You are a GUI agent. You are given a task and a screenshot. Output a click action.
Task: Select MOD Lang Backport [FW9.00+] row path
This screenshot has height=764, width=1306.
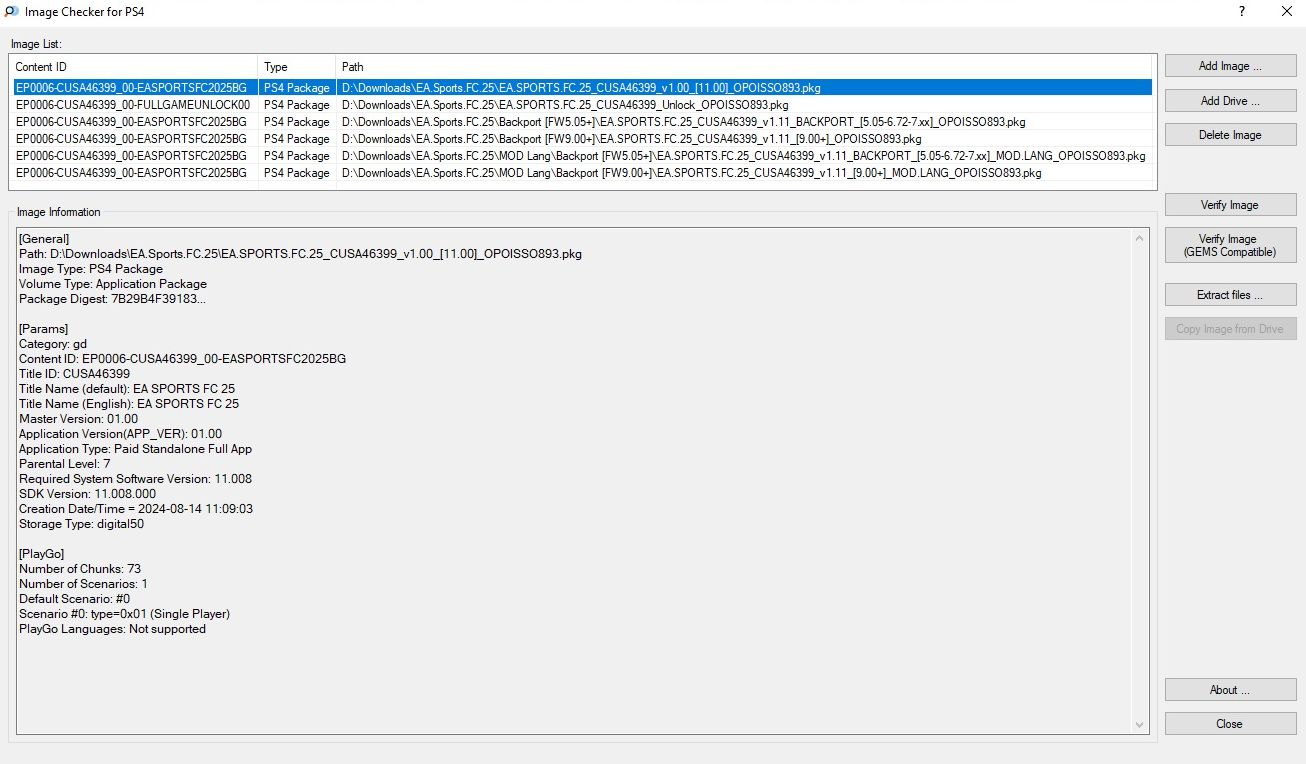pos(691,173)
